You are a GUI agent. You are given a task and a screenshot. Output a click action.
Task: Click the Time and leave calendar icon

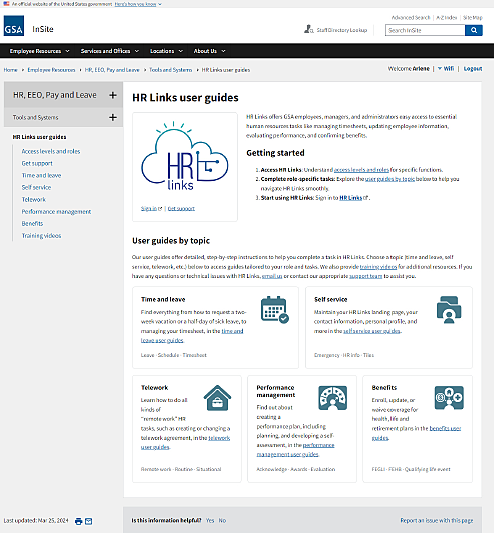click(x=275, y=310)
